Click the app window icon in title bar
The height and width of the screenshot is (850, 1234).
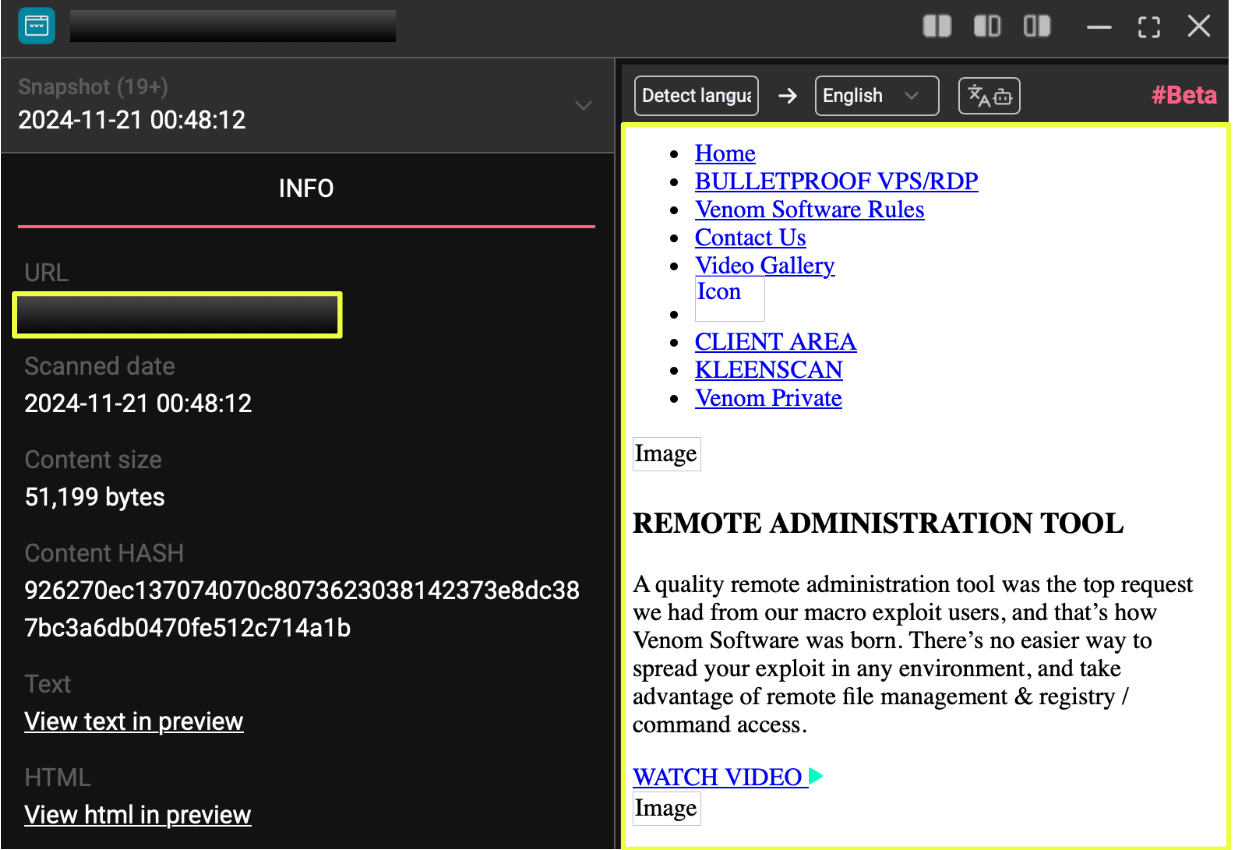pos(37,26)
